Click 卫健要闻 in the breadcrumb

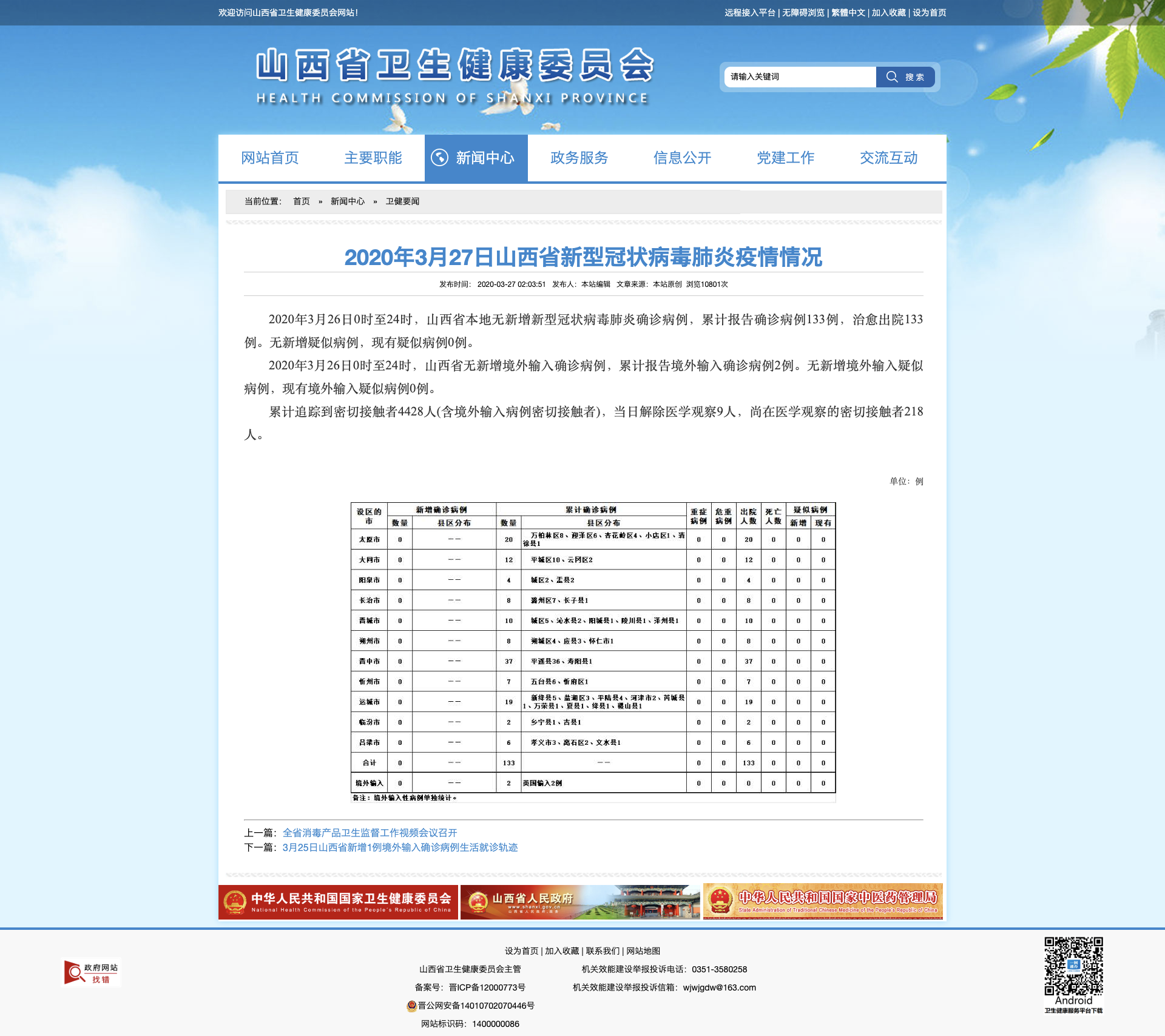(x=402, y=201)
